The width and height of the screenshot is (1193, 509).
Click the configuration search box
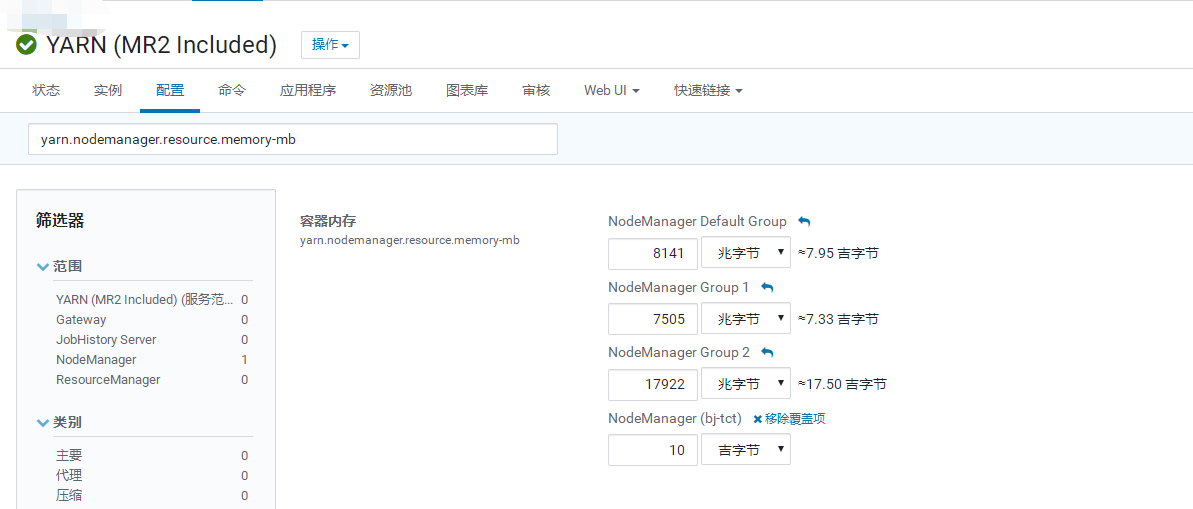[x=293, y=139]
